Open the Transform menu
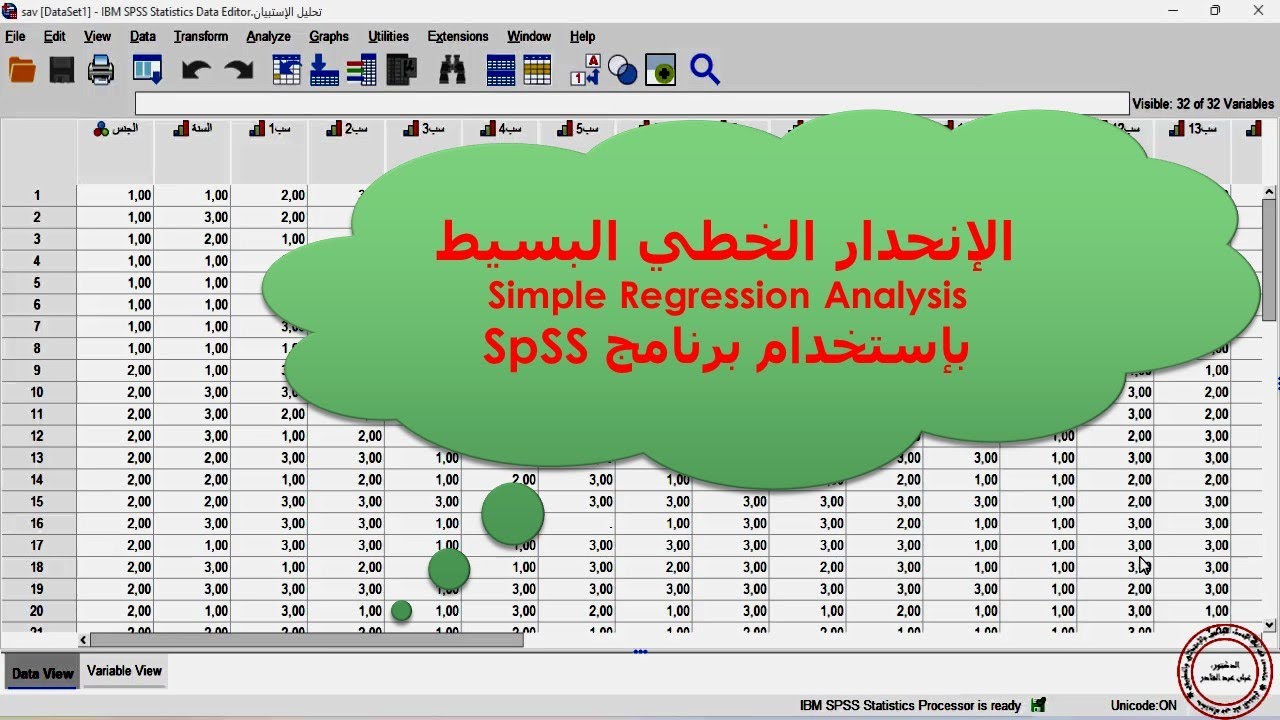 [x=201, y=36]
